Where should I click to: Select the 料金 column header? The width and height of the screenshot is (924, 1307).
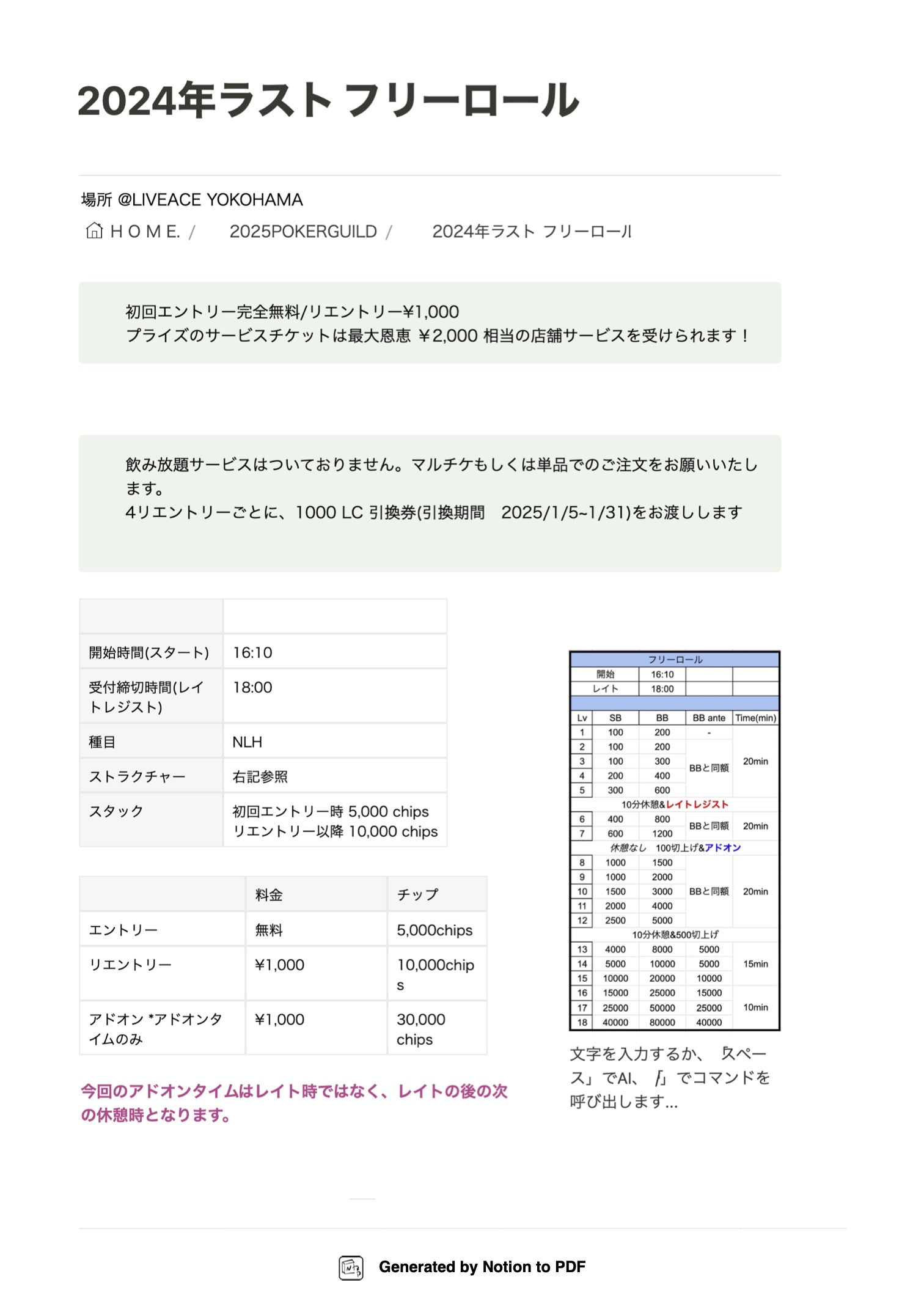point(269,895)
